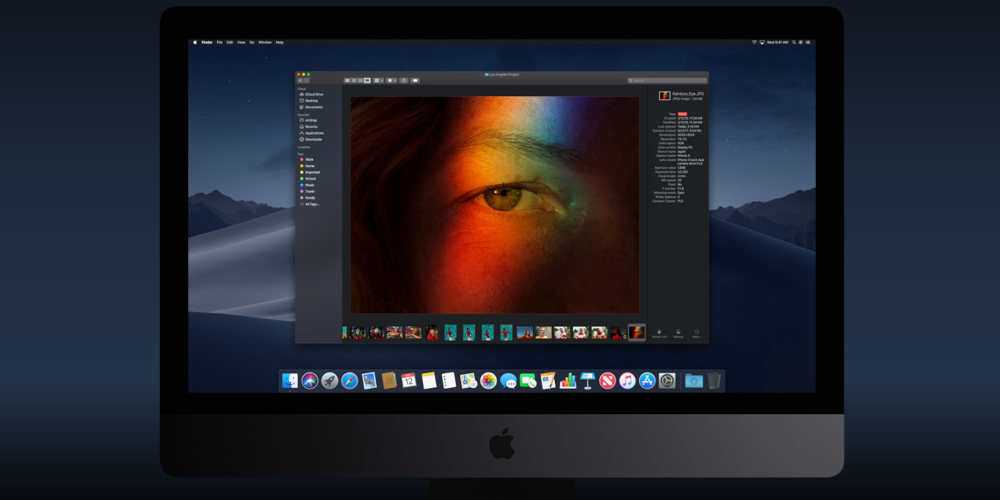This screenshot has height=500, width=1000.
Task: Select Desktop in Finder sidebar
Action: click(309, 101)
